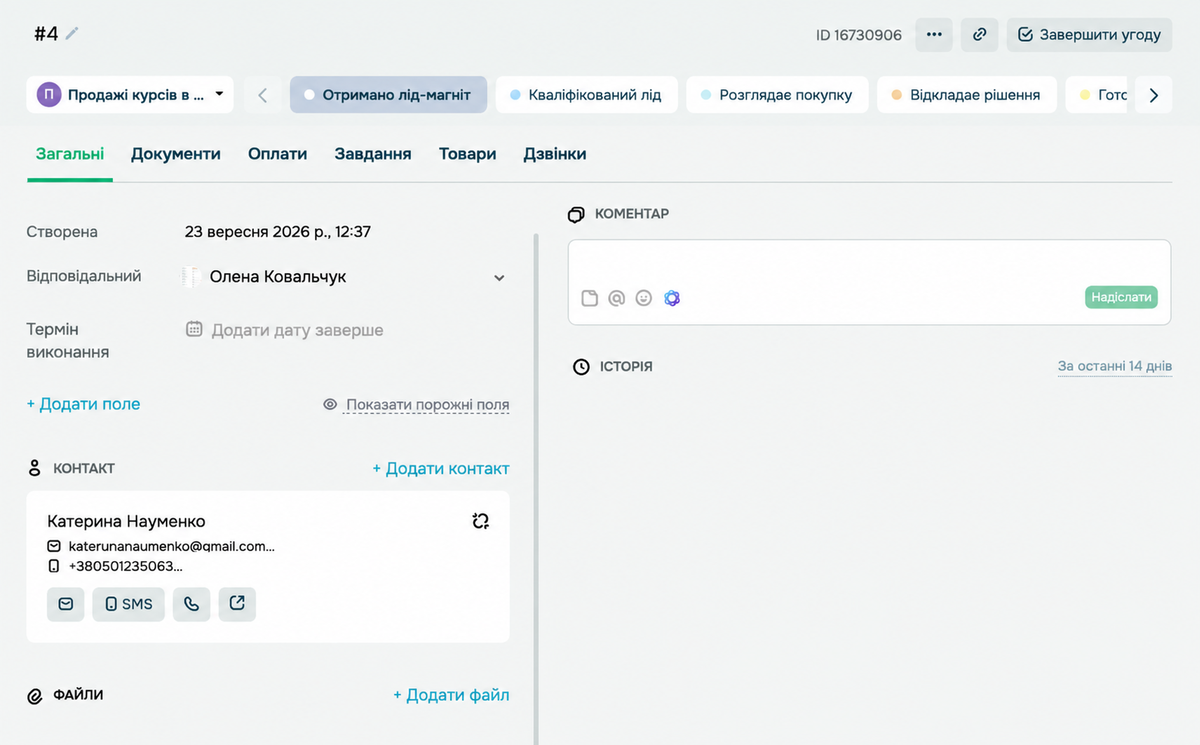Open the Продажі курсів pipeline dropdown

click(x=130, y=95)
